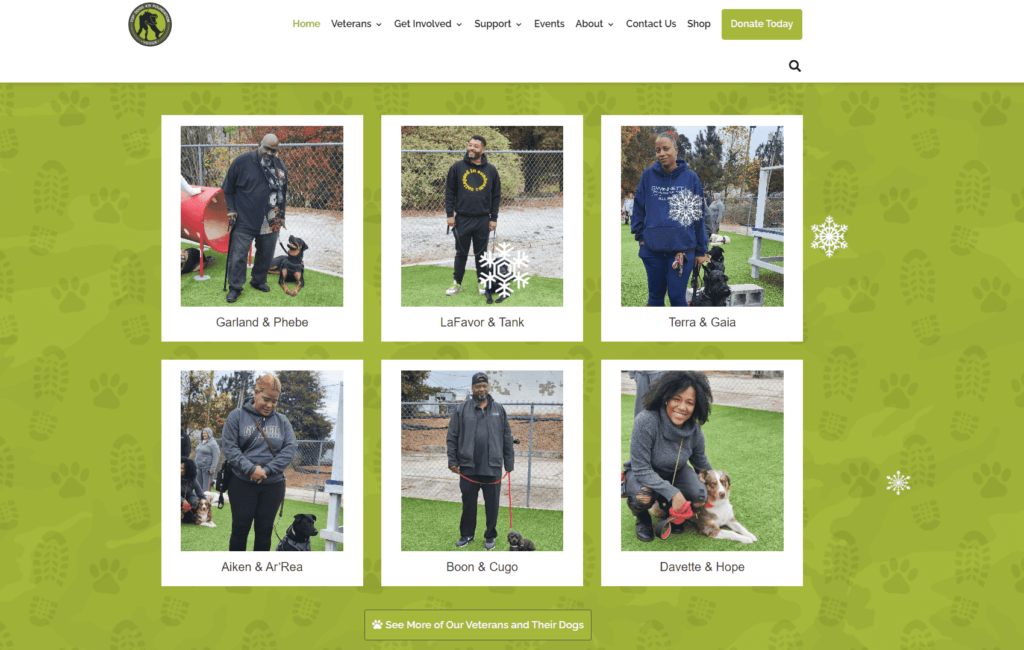Click the round dog foundation logo
The width and height of the screenshot is (1024, 650).
tap(150, 24)
